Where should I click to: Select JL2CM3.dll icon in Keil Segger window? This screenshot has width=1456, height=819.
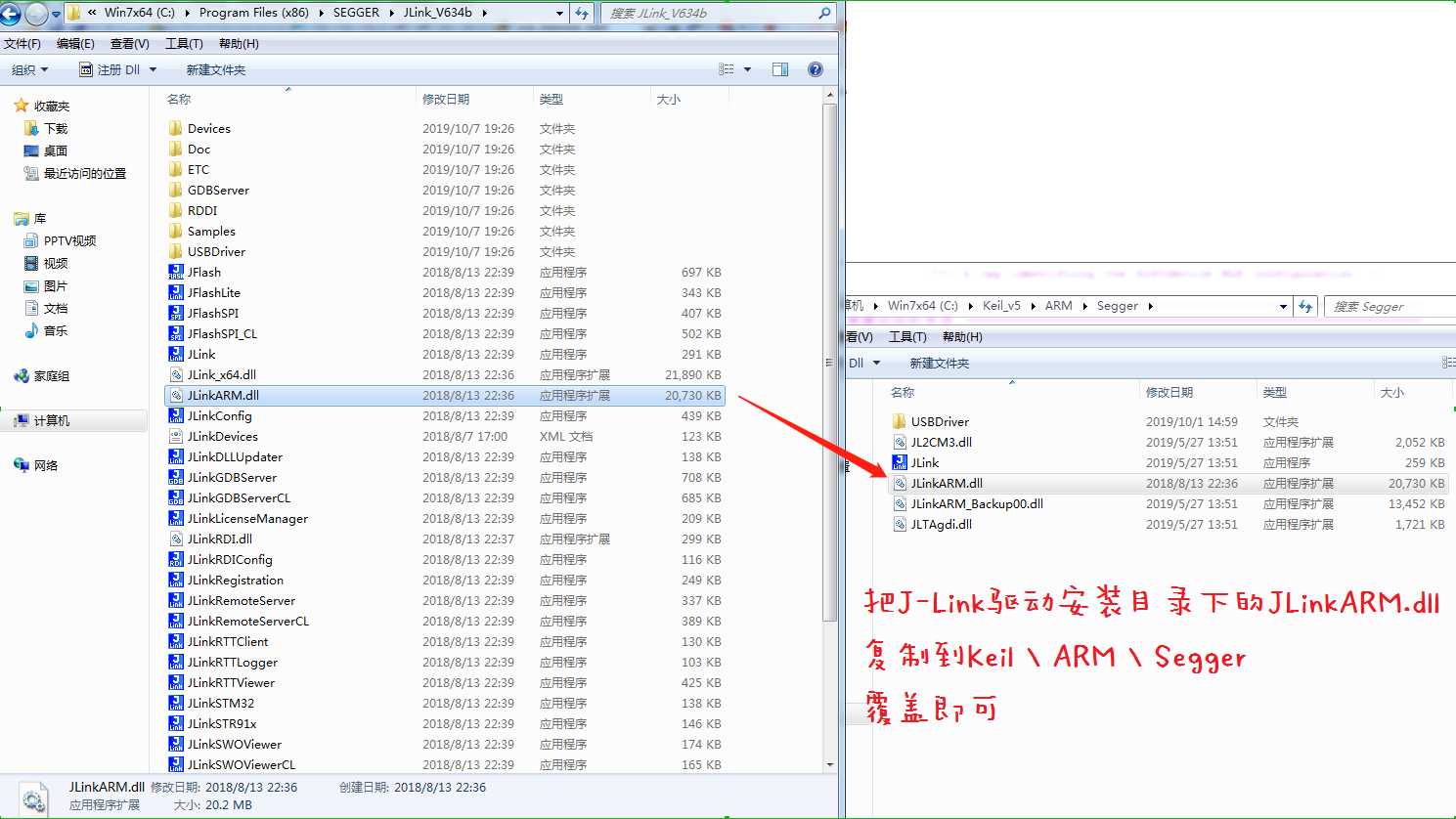tap(900, 442)
